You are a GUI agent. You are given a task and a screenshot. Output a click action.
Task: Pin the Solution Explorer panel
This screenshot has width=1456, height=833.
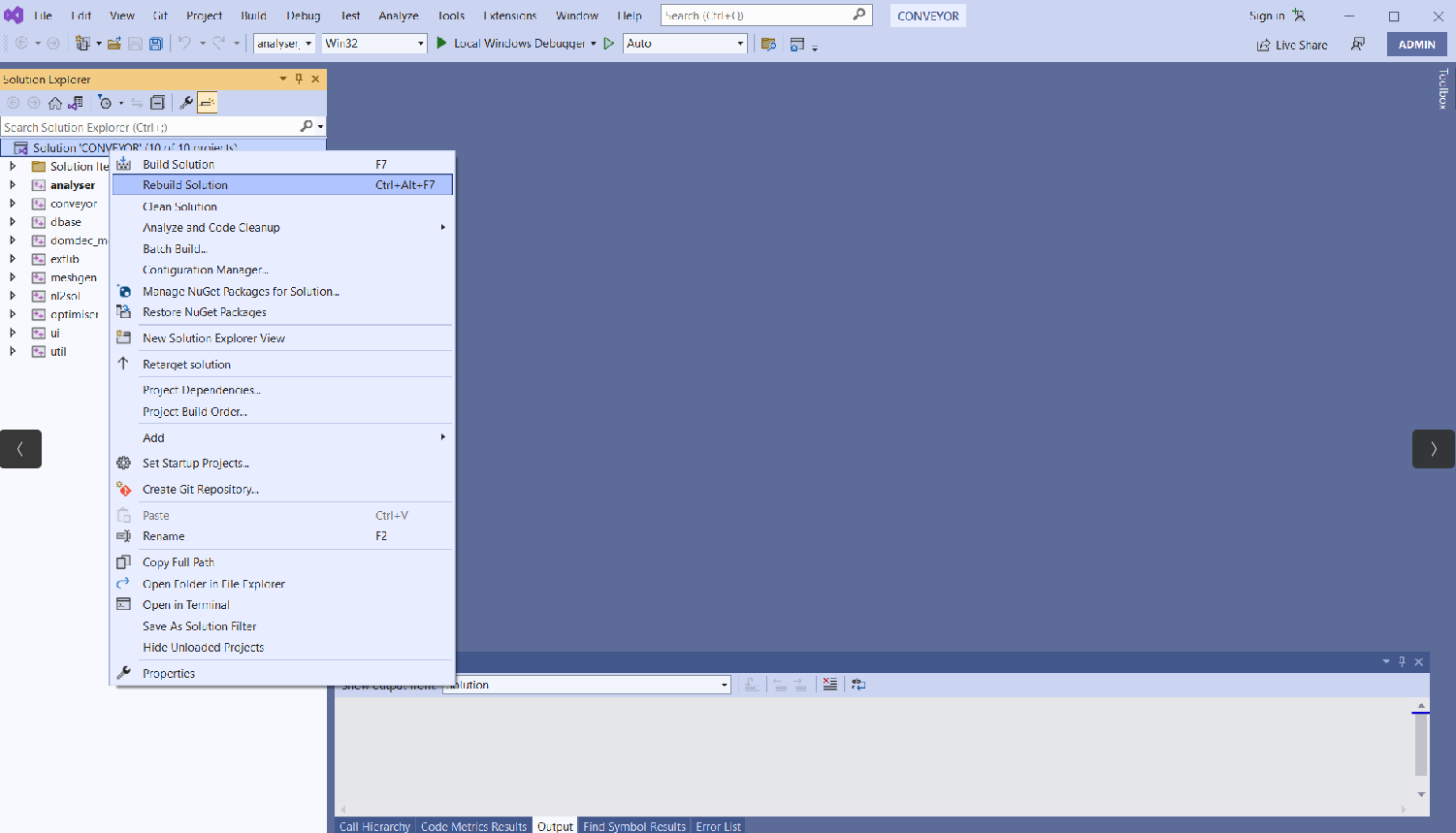(x=299, y=80)
